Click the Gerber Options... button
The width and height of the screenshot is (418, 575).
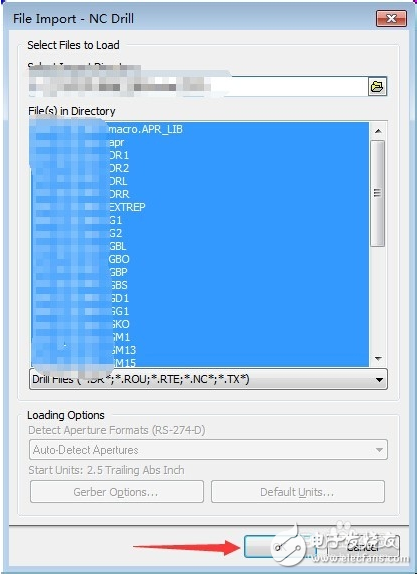pos(117,492)
